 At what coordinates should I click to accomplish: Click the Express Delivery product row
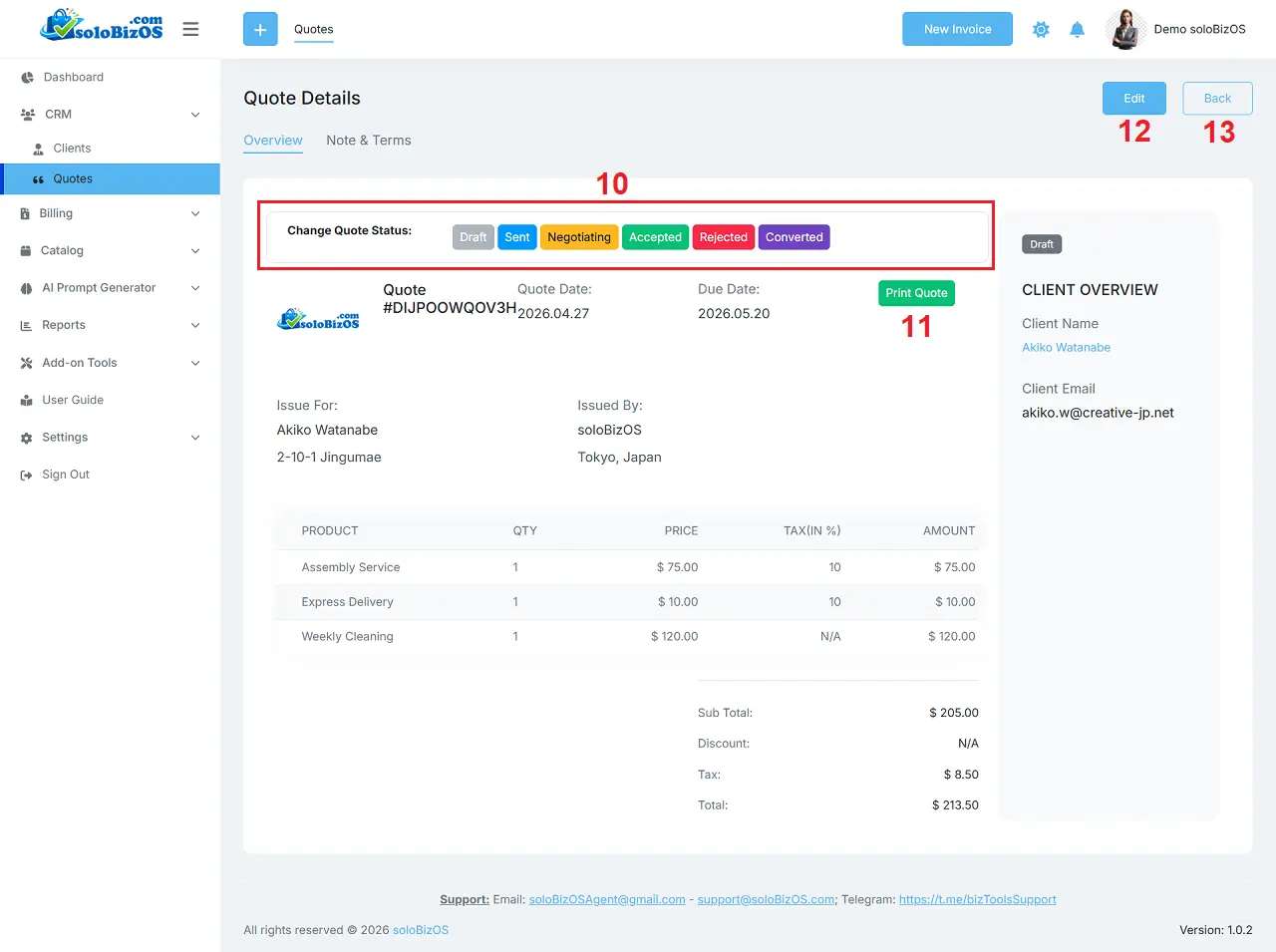(628, 602)
